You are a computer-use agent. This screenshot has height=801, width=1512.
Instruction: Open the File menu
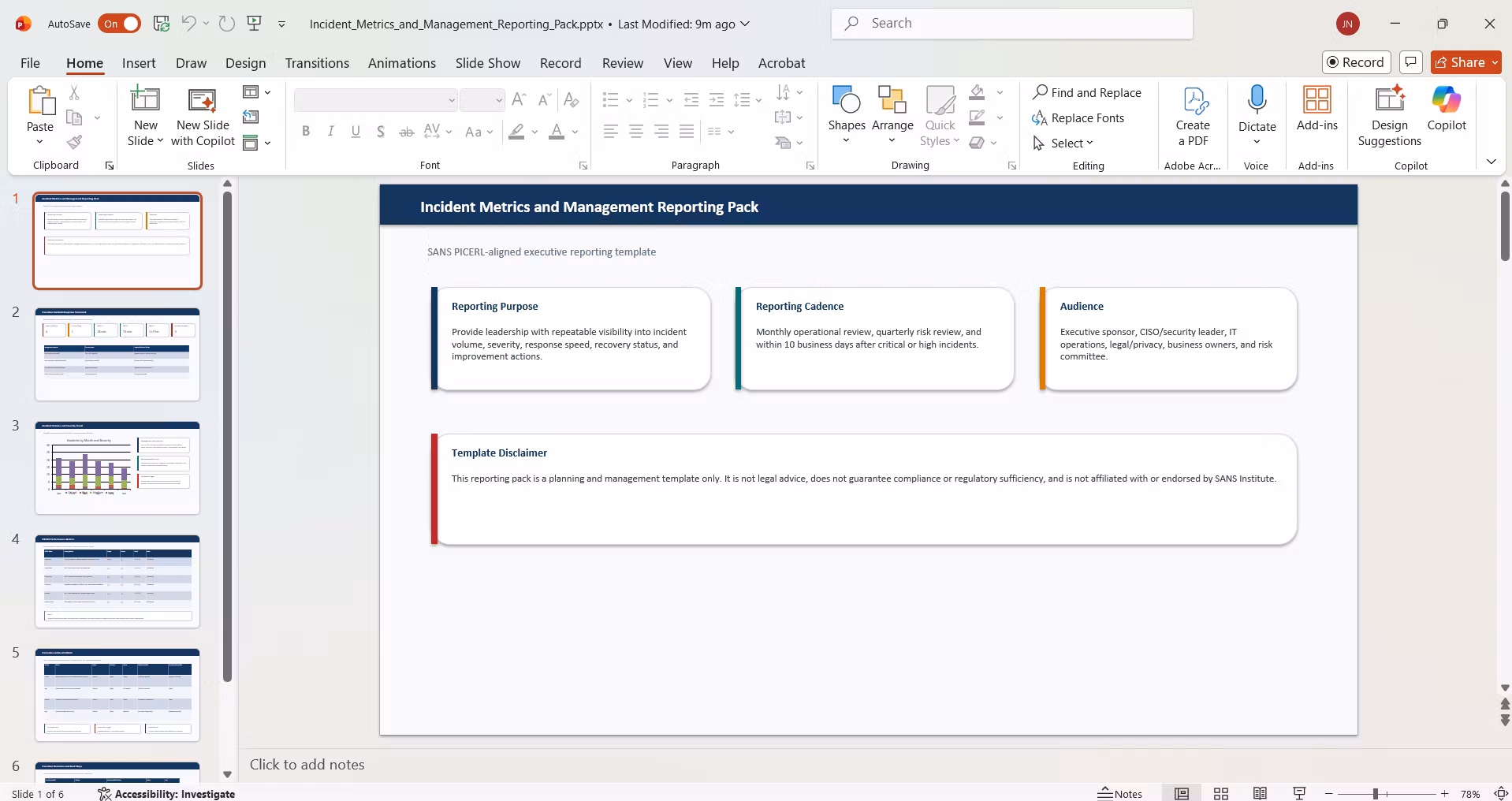[30, 63]
